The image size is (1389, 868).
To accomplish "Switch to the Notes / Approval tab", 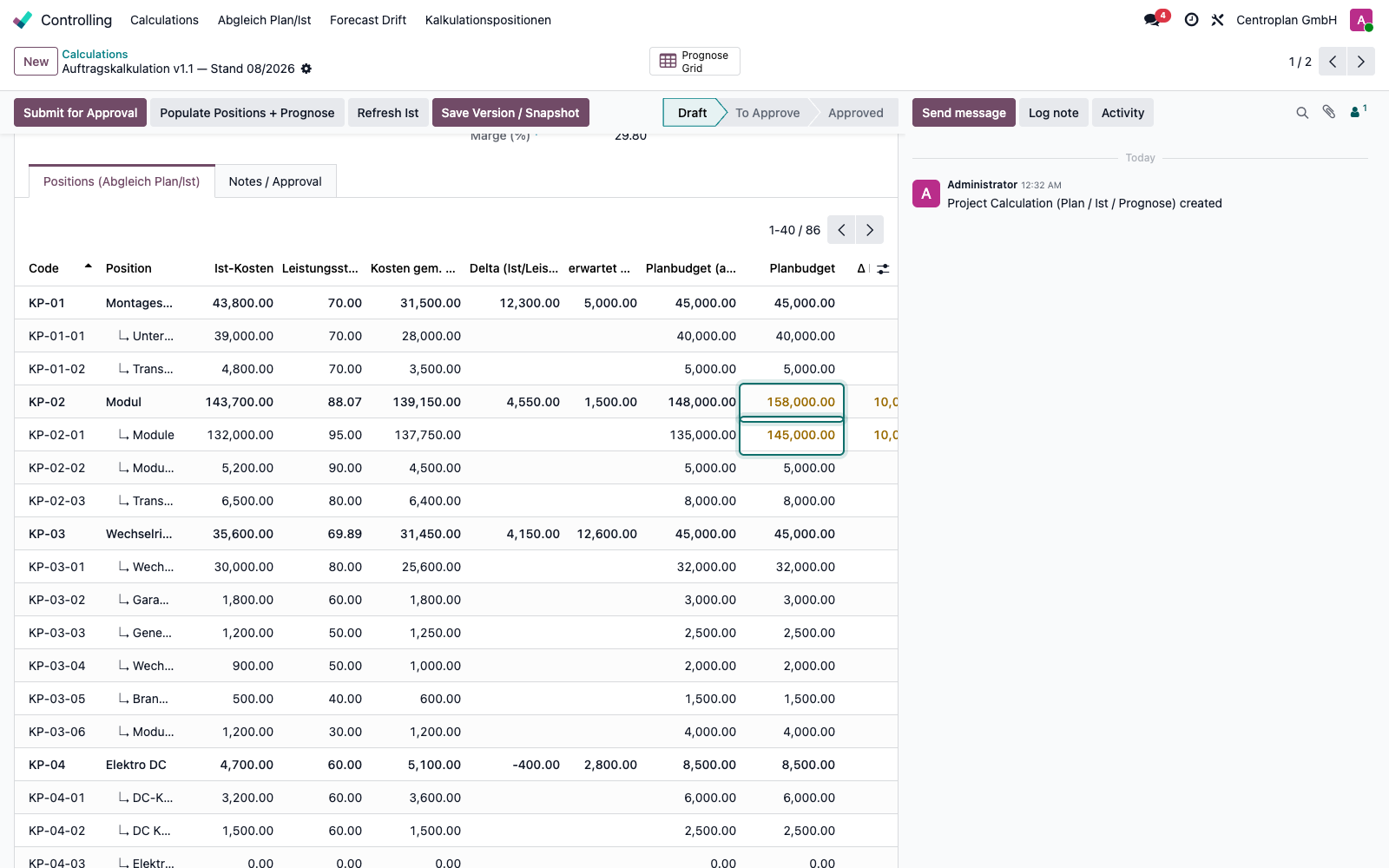I will coord(275,181).
